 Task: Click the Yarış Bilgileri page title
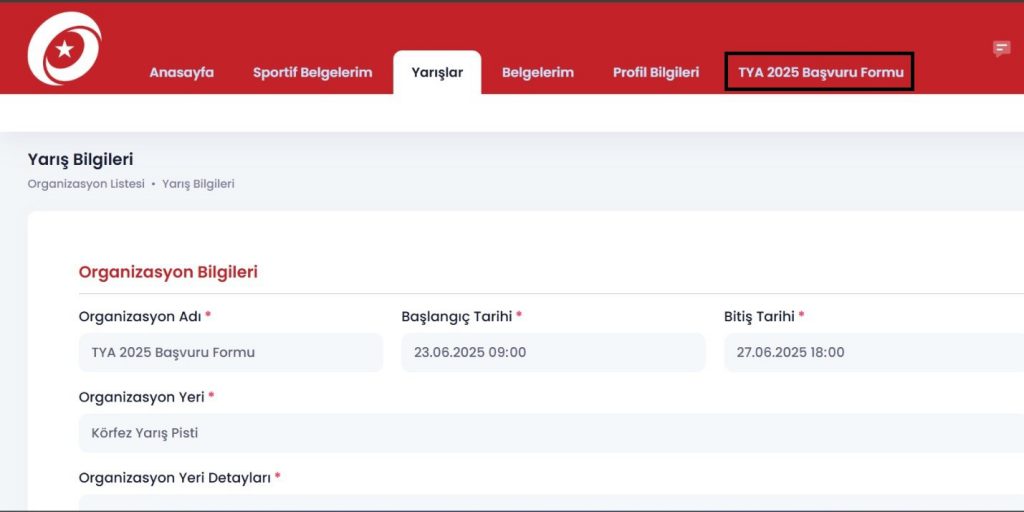[80, 159]
